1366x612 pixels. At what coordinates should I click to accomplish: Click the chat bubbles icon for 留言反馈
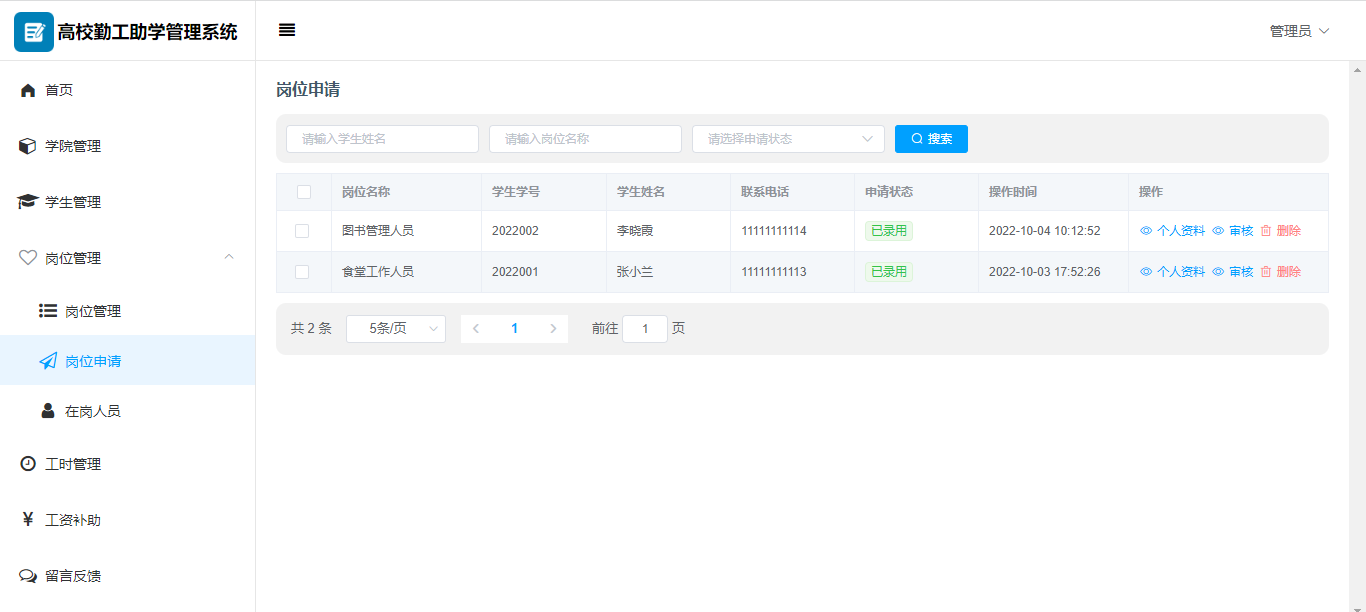coord(28,576)
